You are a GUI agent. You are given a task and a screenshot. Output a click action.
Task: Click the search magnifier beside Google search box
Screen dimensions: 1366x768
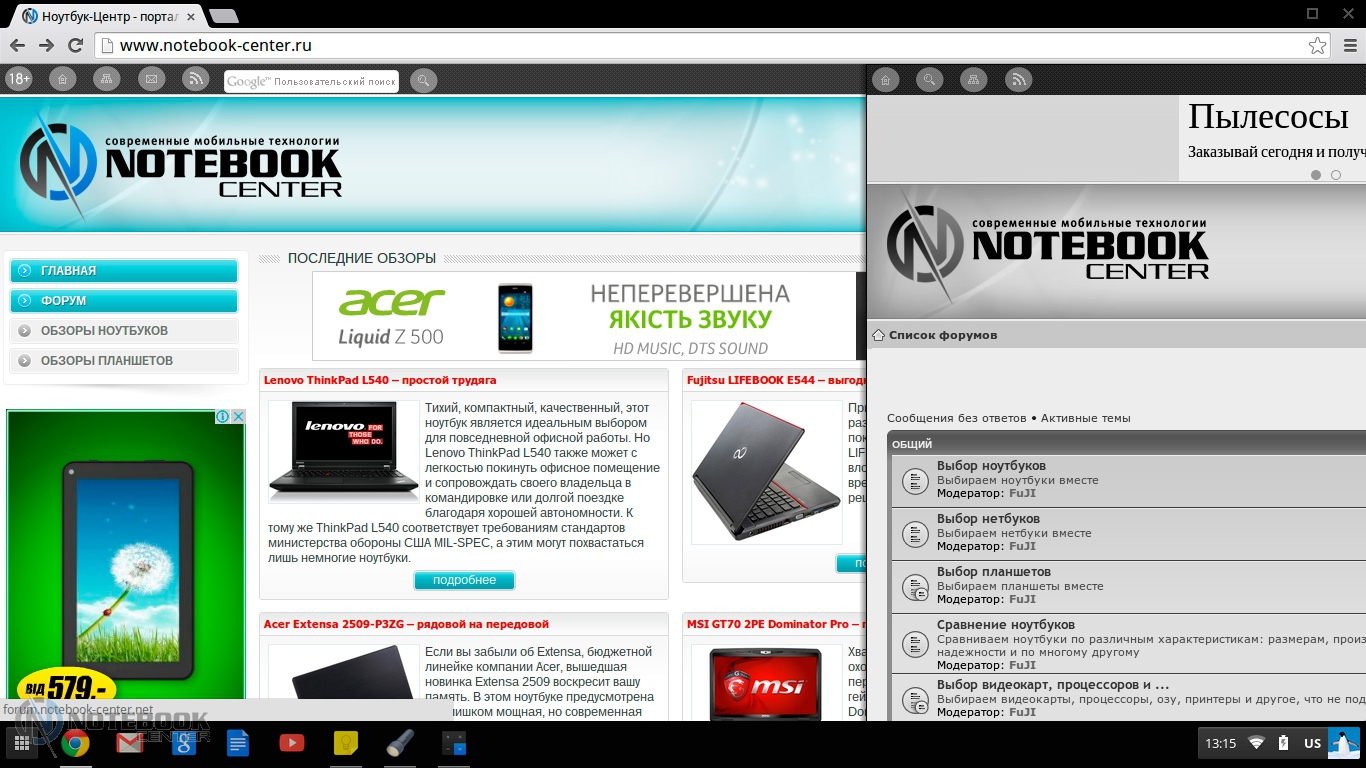423,81
